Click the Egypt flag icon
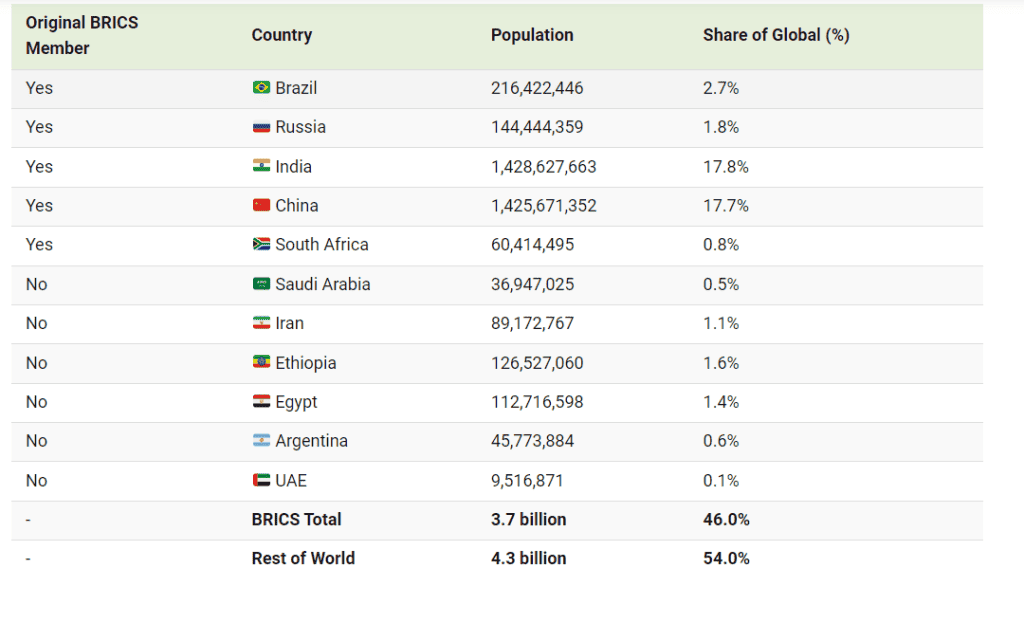This screenshot has width=1024, height=623. point(261,402)
